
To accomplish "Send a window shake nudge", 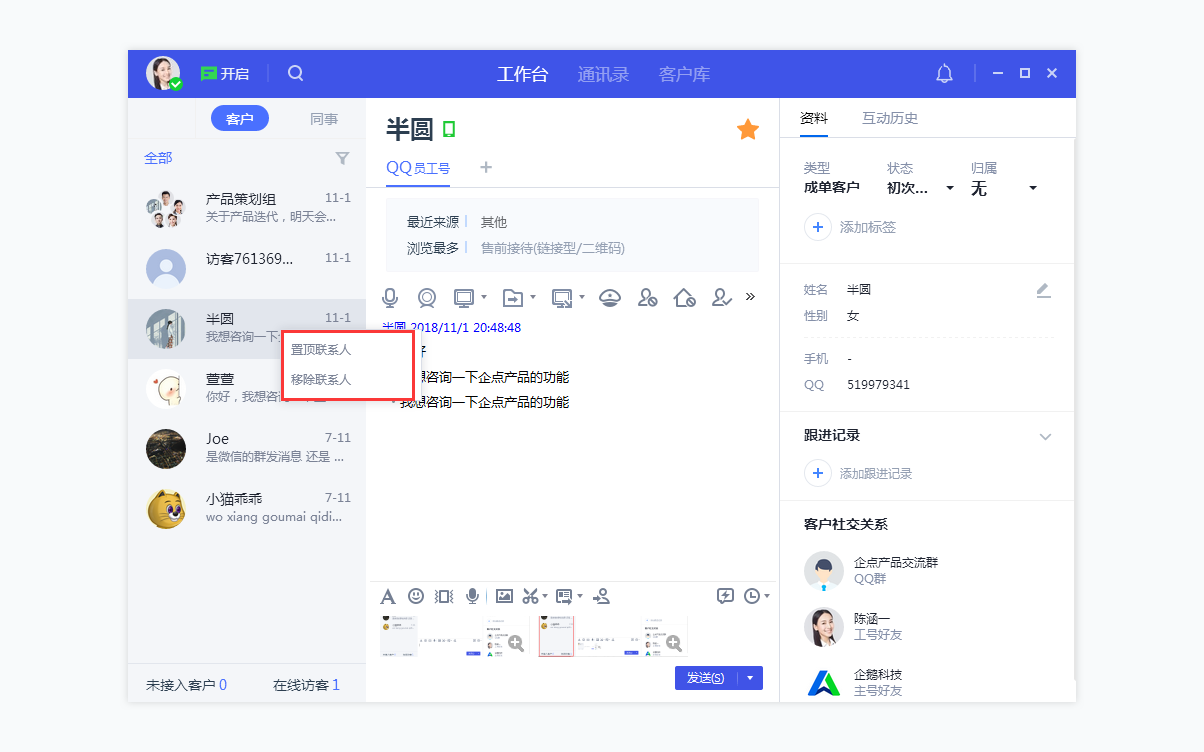I will click(x=444, y=596).
